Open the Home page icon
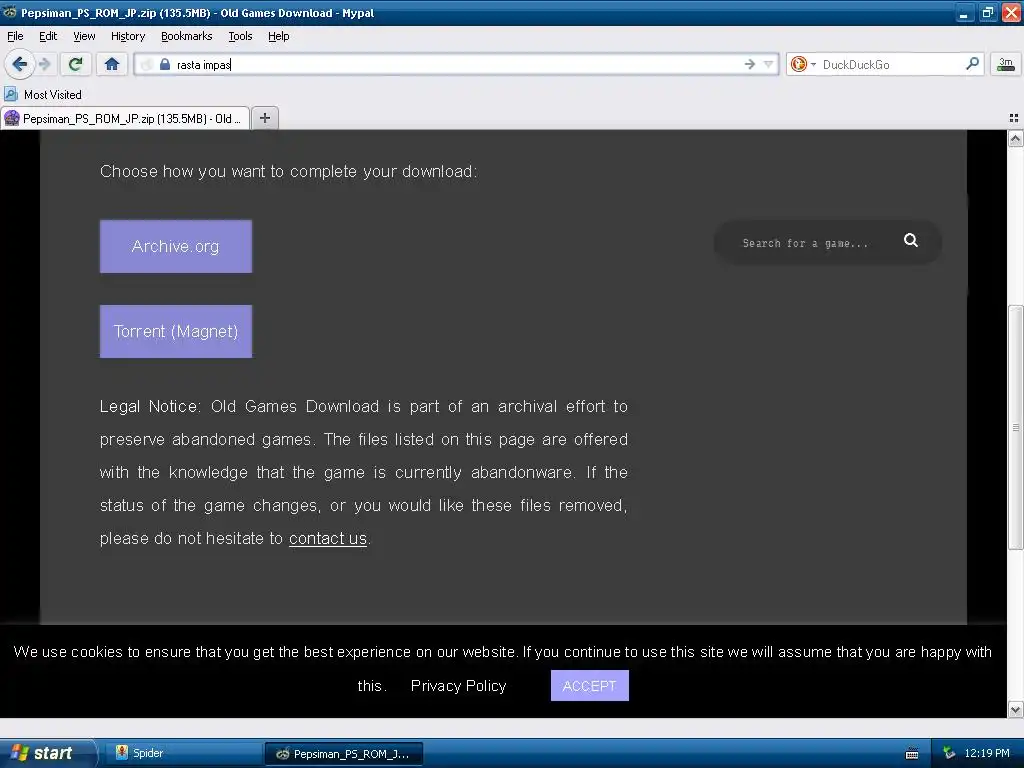 coord(112,64)
